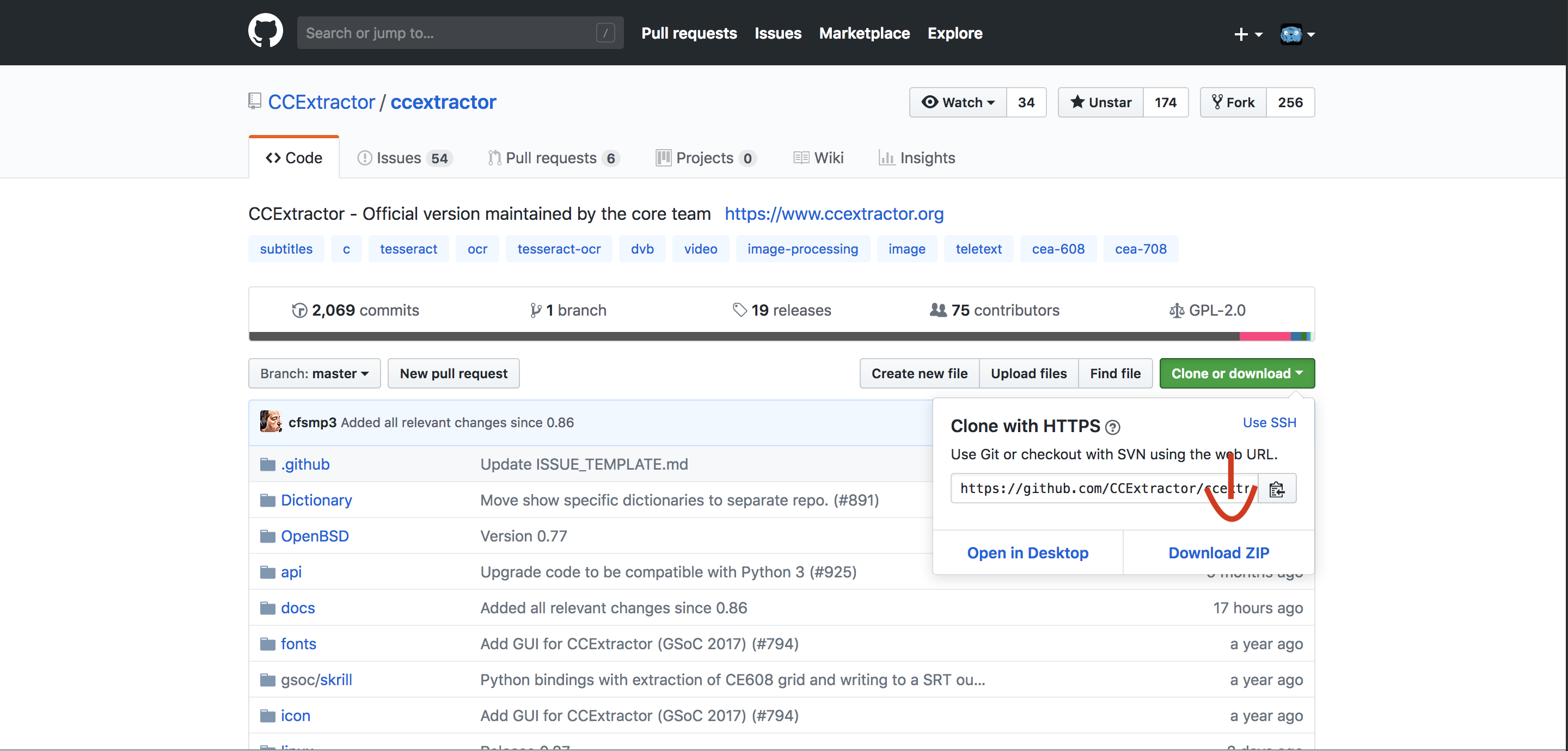The height and width of the screenshot is (751, 1568).
Task: Copy clone URL with clipboard icon
Action: click(1276, 489)
